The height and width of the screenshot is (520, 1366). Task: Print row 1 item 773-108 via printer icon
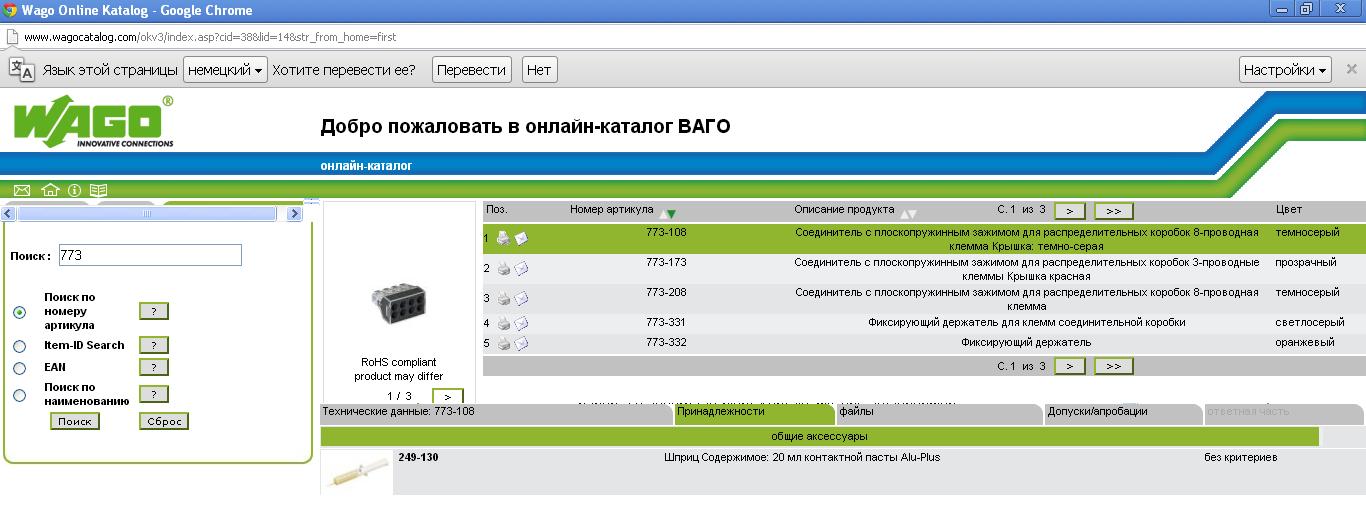coord(503,238)
